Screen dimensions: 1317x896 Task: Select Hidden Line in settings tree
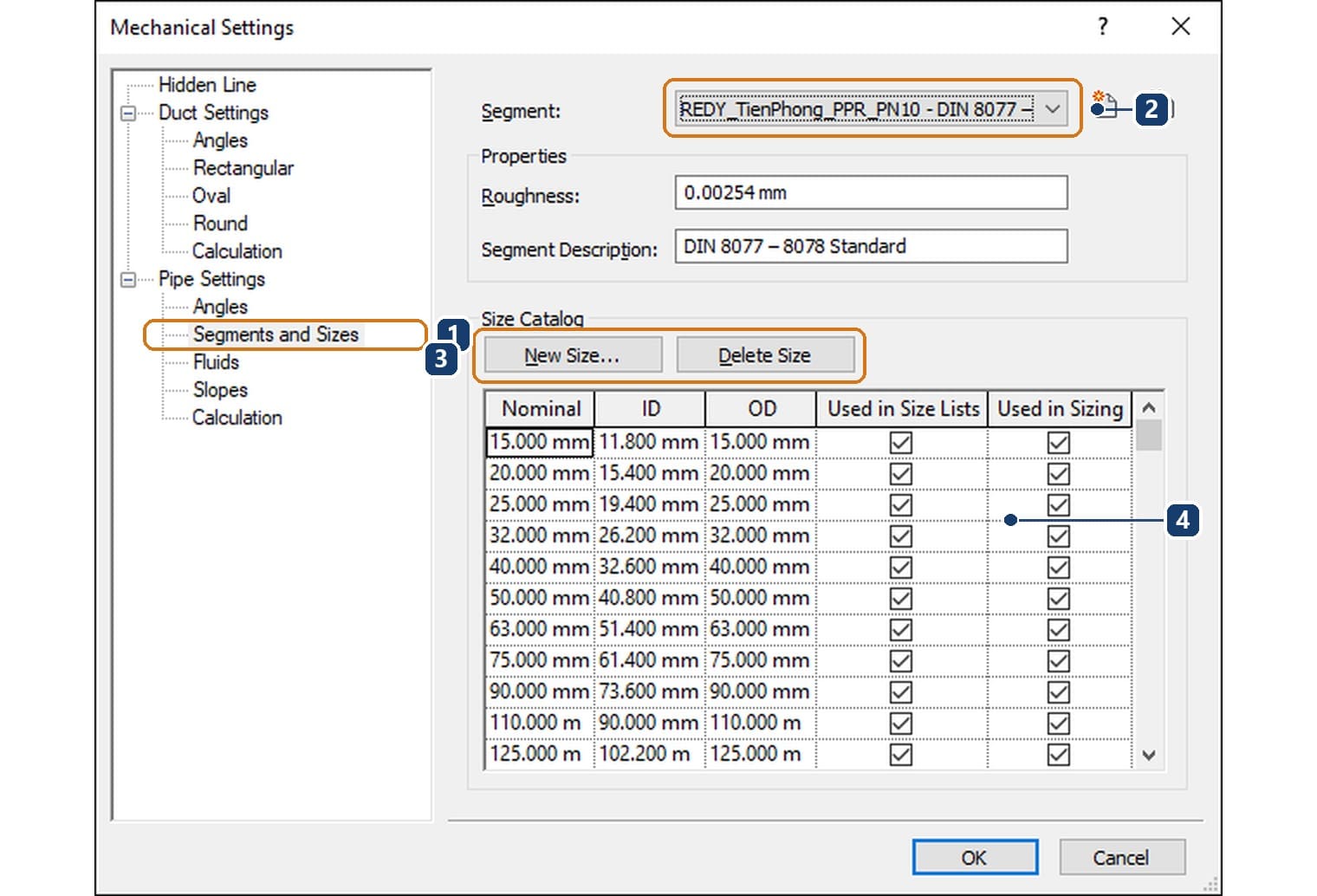pos(207,85)
